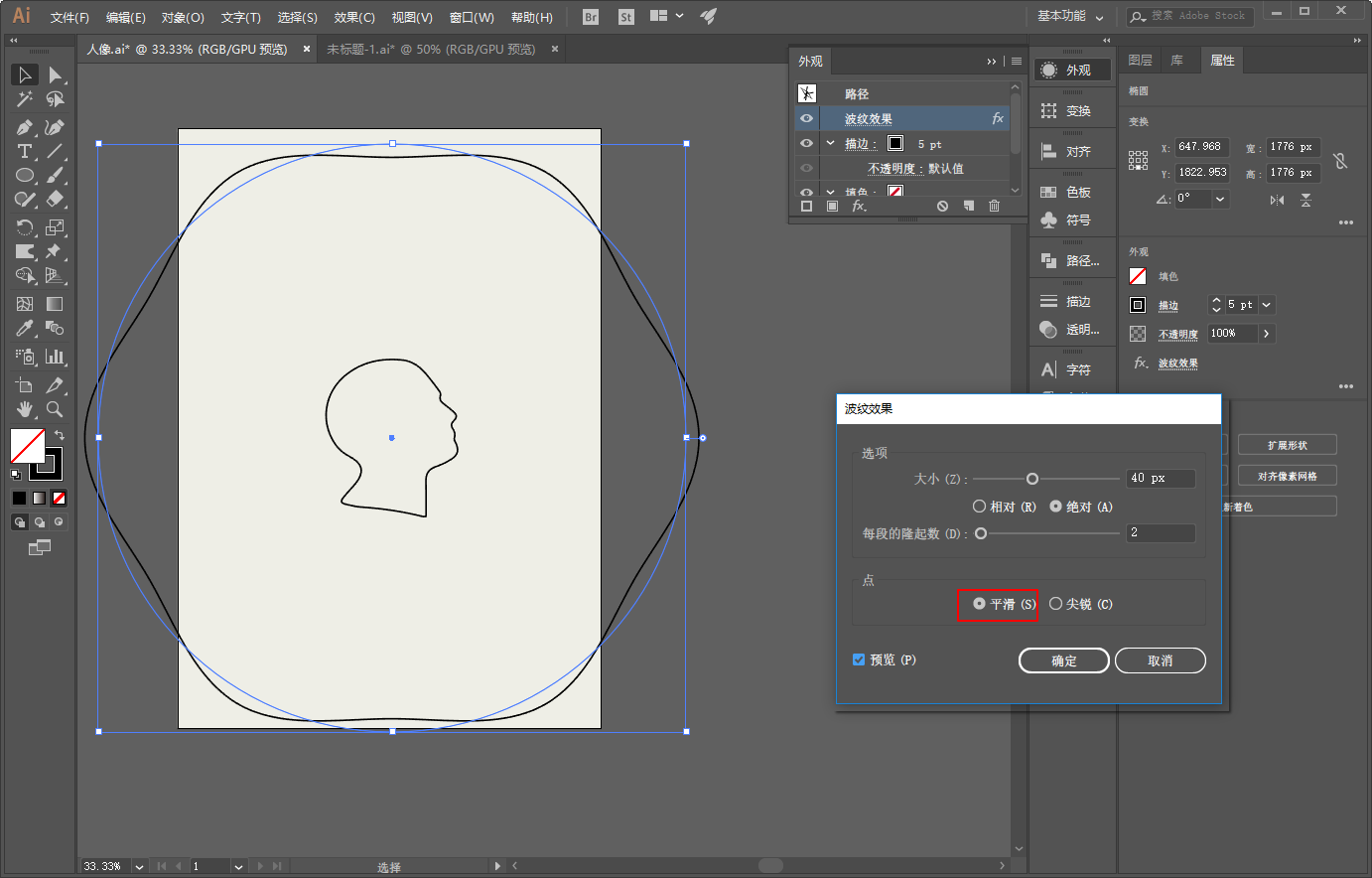This screenshot has height=878, width=1372.
Task: Hide the 波纹效果 effect eye icon
Action: pos(806,118)
